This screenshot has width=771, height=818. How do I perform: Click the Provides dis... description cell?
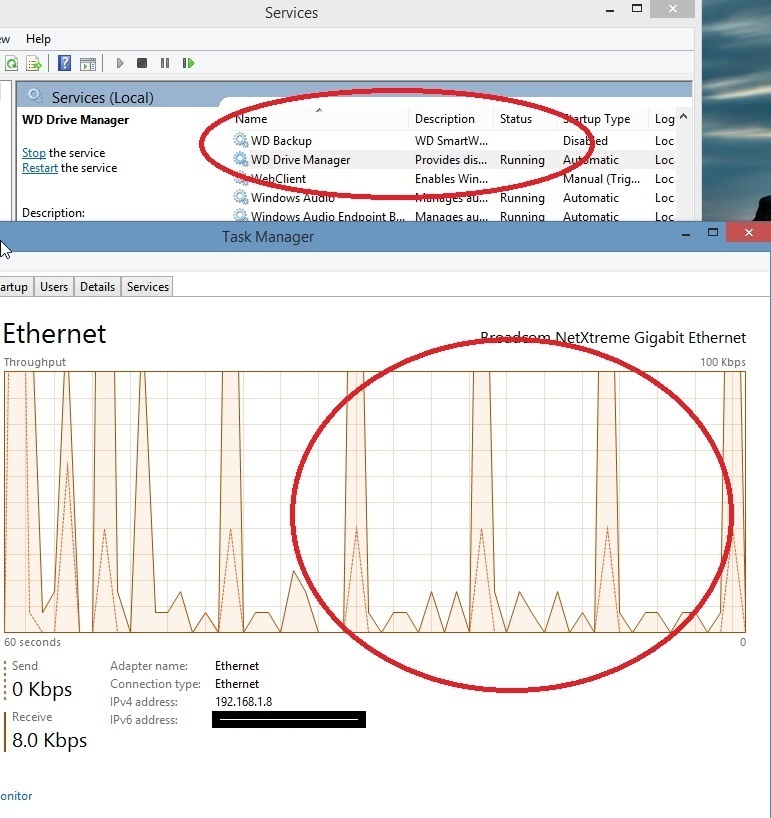451,160
